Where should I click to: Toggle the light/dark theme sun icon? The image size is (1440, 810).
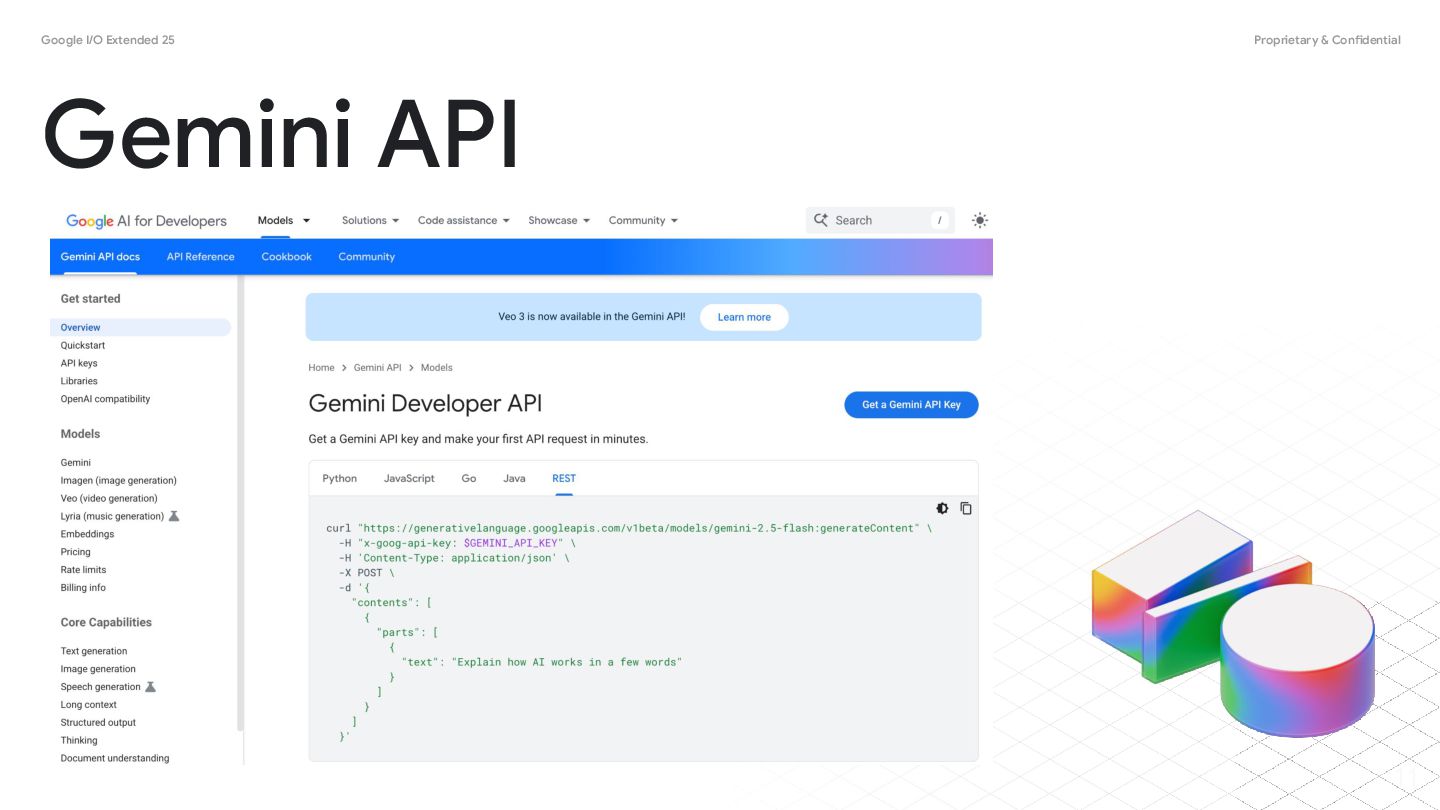[980, 220]
